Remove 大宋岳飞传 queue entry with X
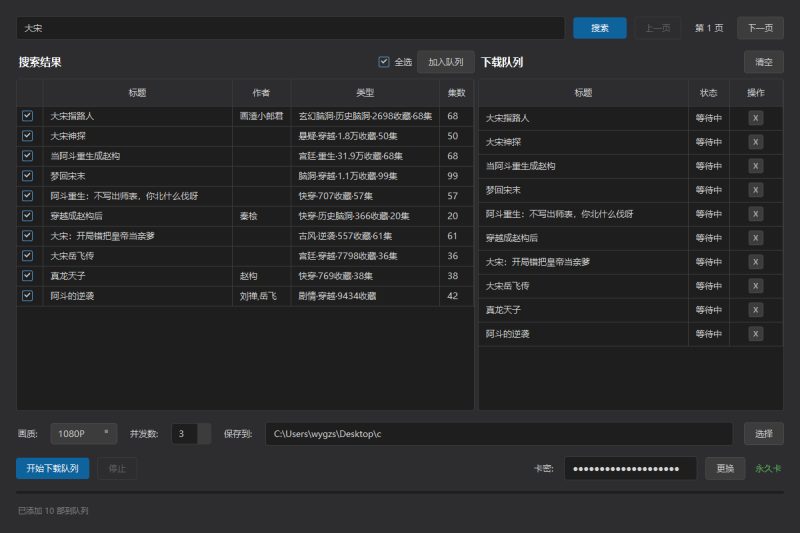Viewport: 800px width, 533px height. pos(756,285)
